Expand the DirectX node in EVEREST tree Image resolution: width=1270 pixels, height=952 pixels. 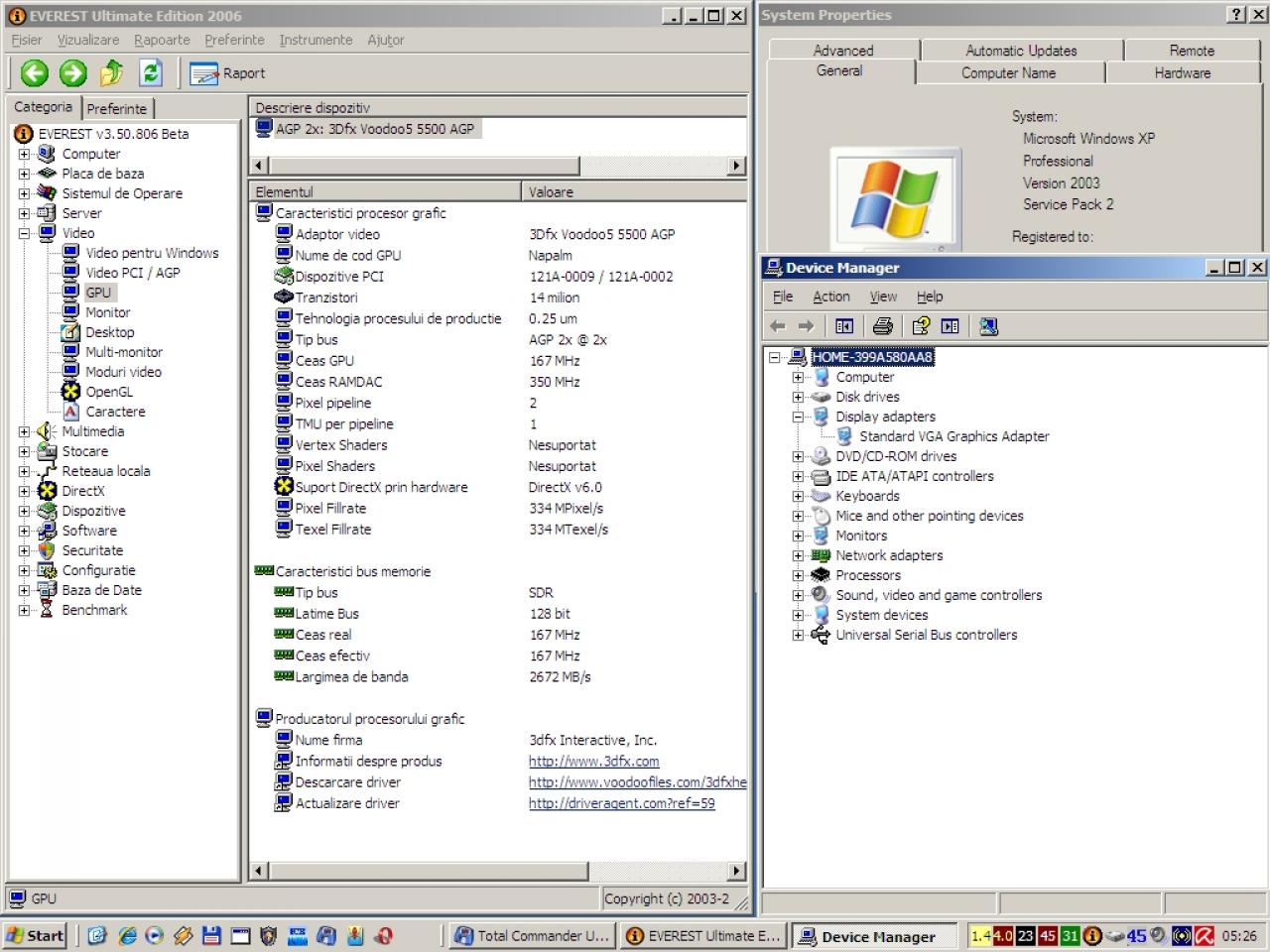click(x=24, y=491)
